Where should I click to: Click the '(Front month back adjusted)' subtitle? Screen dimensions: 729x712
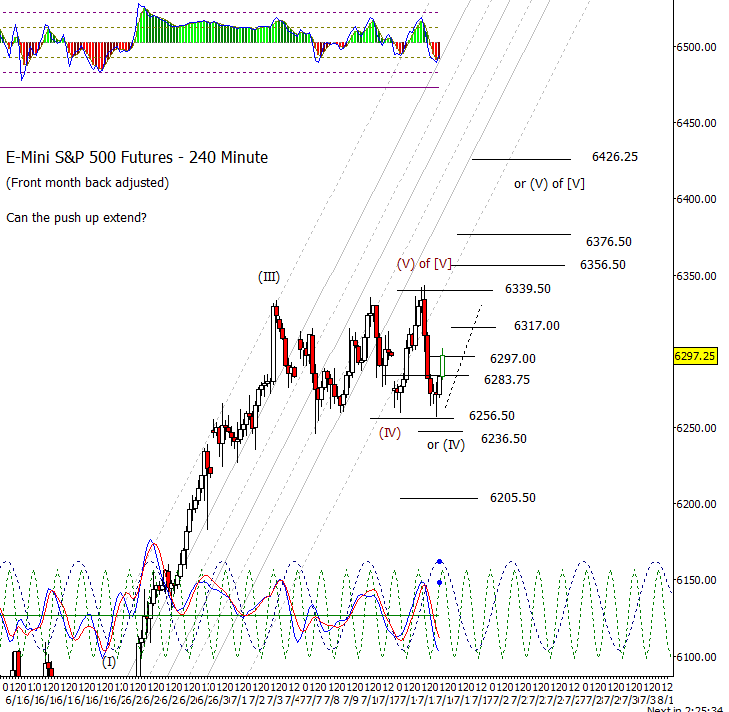tap(87, 183)
